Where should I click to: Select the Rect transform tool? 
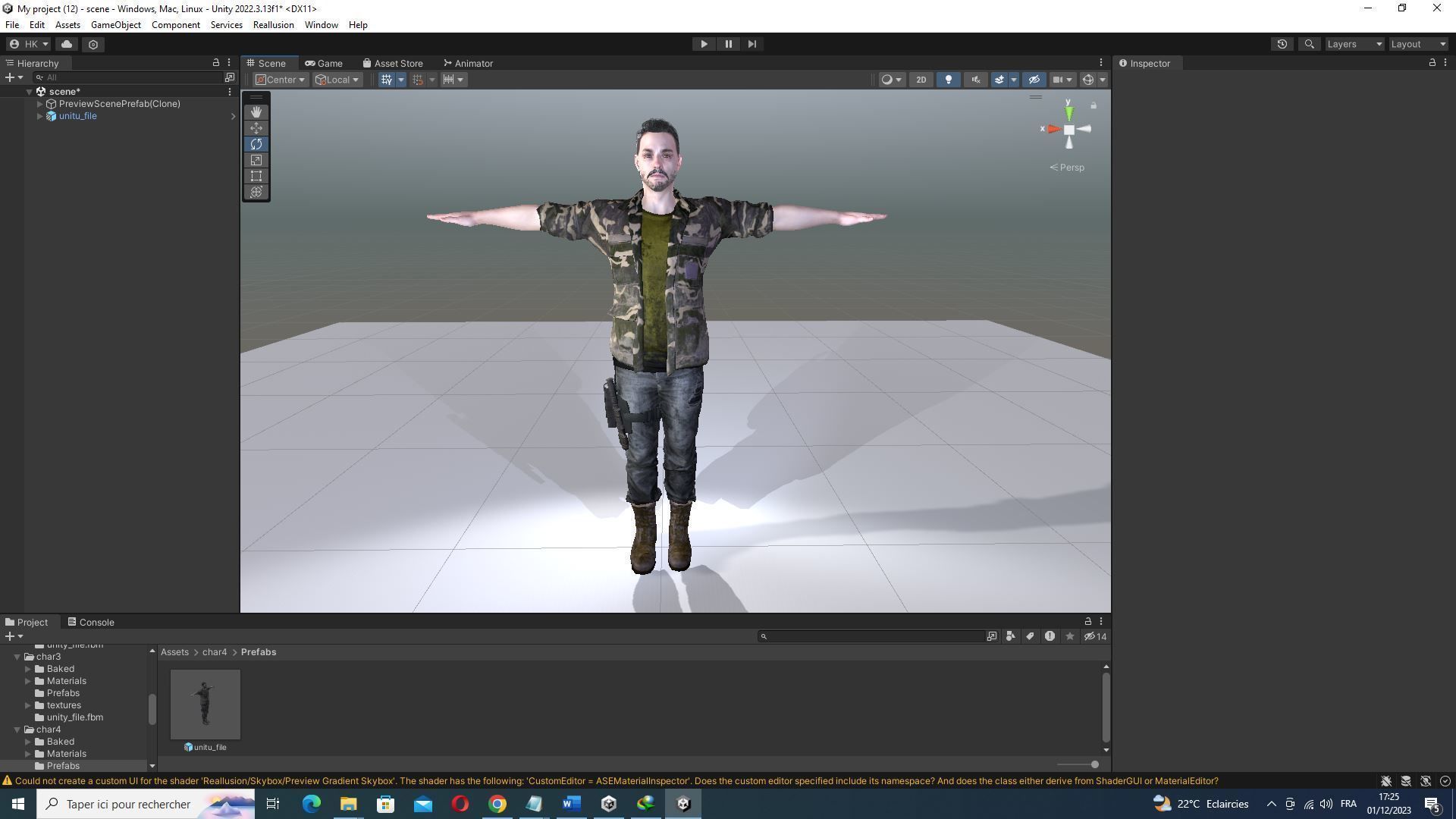point(256,176)
